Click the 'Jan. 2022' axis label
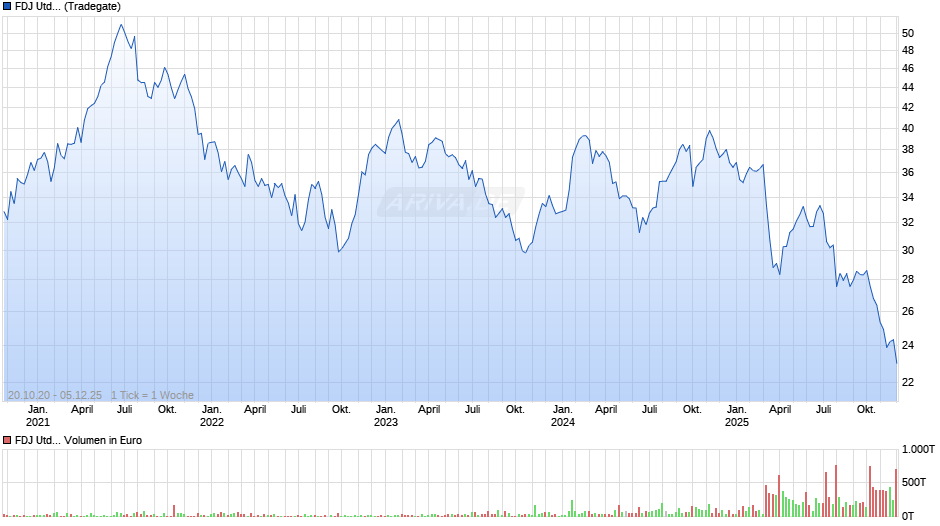 point(212,416)
